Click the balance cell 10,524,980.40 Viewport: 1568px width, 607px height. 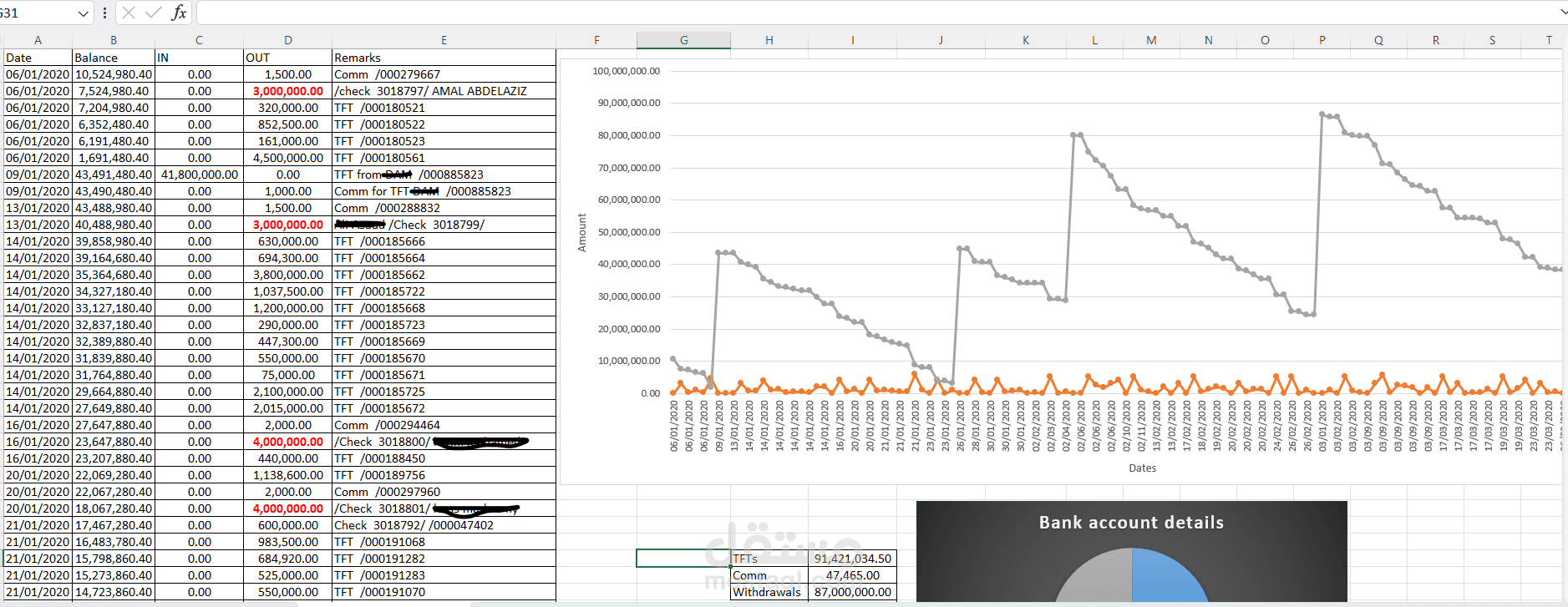[x=114, y=74]
